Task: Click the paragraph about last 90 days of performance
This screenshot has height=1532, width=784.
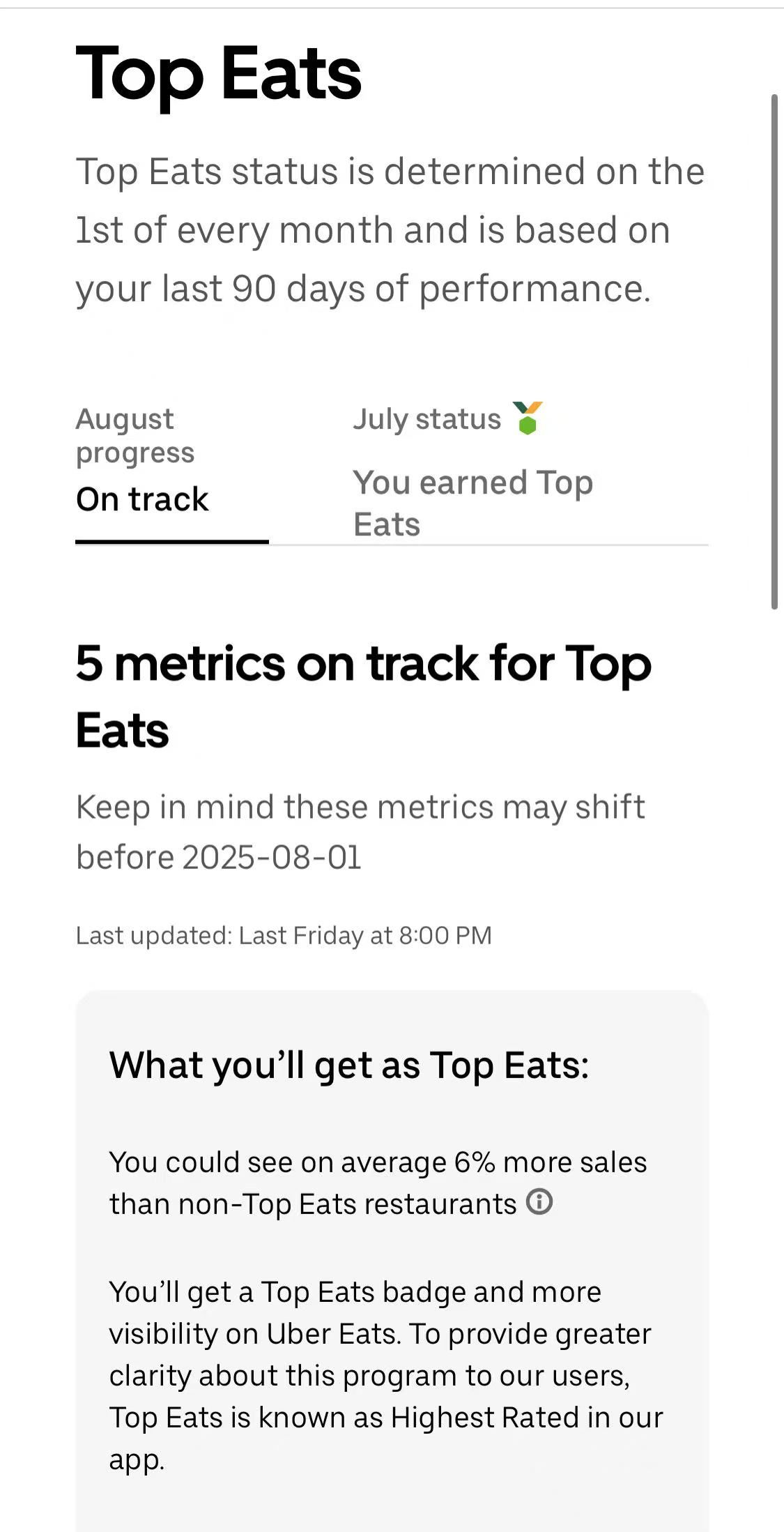Action: pyautogui.click(x=390, y=230)
